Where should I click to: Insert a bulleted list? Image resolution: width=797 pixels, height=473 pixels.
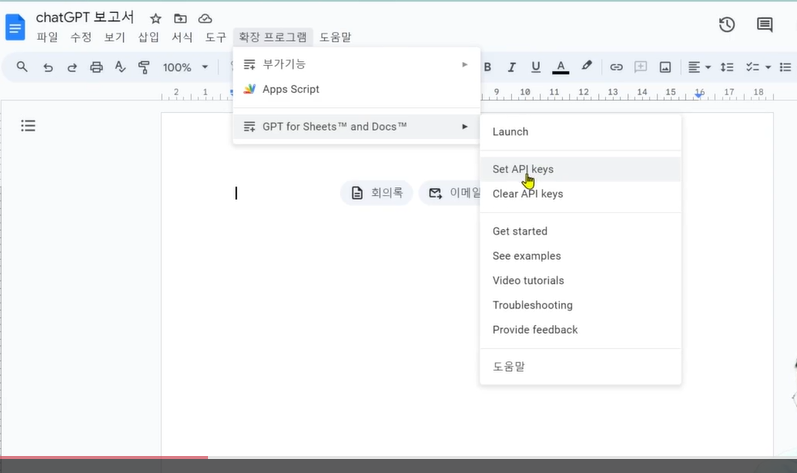(785, 67)
